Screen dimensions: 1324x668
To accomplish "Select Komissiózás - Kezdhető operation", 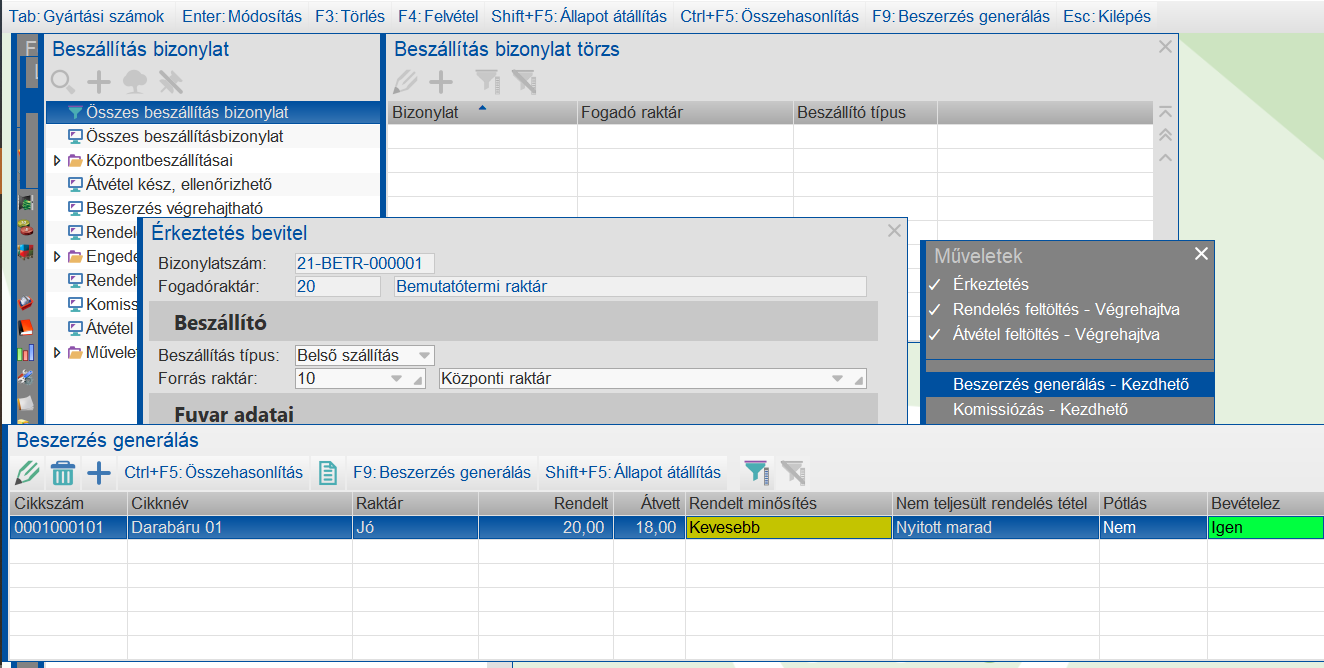I will (1070, 409).
